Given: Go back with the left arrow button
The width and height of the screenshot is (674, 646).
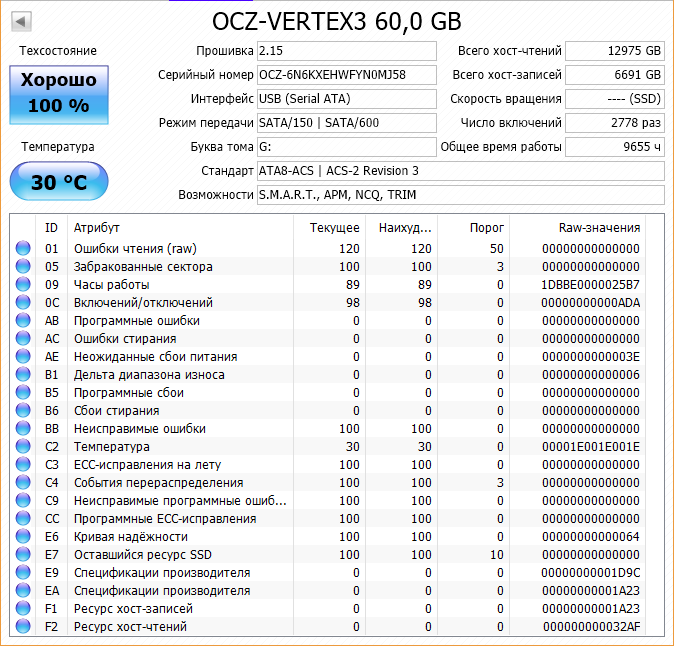Looking at the screenshot, I should point(21,21).
